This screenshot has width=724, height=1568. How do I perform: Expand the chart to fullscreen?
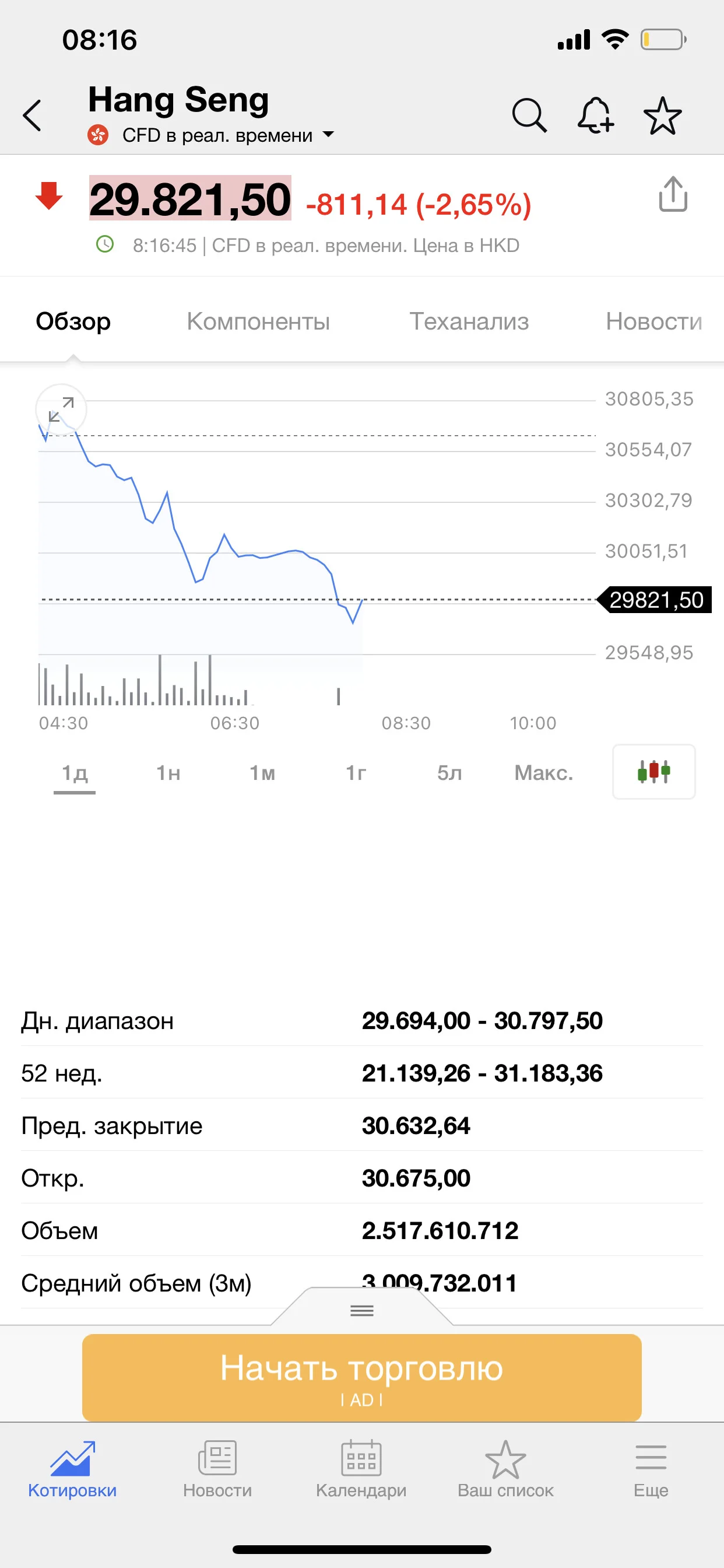(x=61, y=409)
